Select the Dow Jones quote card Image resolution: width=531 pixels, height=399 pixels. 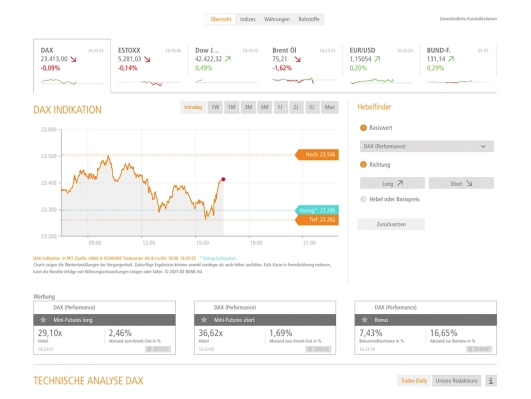pyautogui.click(x=226, y=66)
